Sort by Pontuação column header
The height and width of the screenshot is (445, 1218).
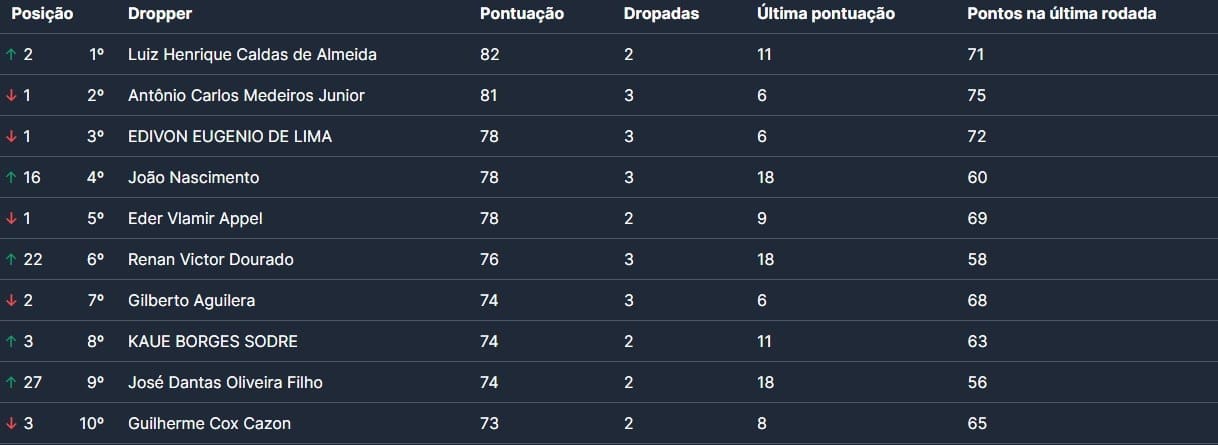click(x=521, y=14)
